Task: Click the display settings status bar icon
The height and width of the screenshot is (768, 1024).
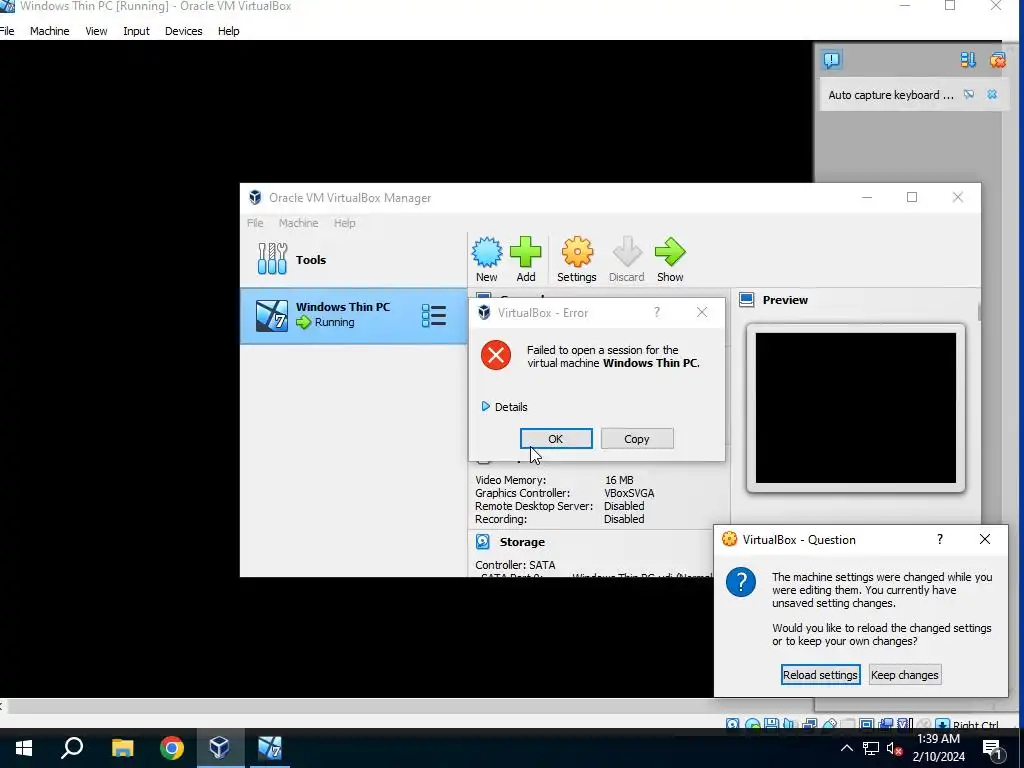Action: (867, 724)
